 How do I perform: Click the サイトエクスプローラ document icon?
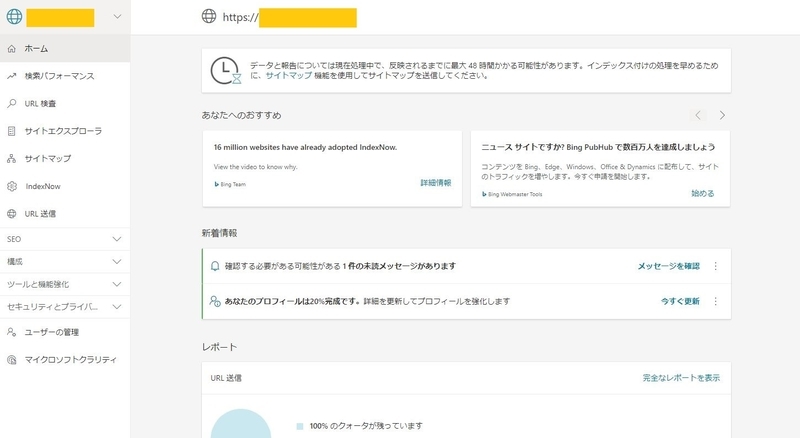click(x=12, y=131)
